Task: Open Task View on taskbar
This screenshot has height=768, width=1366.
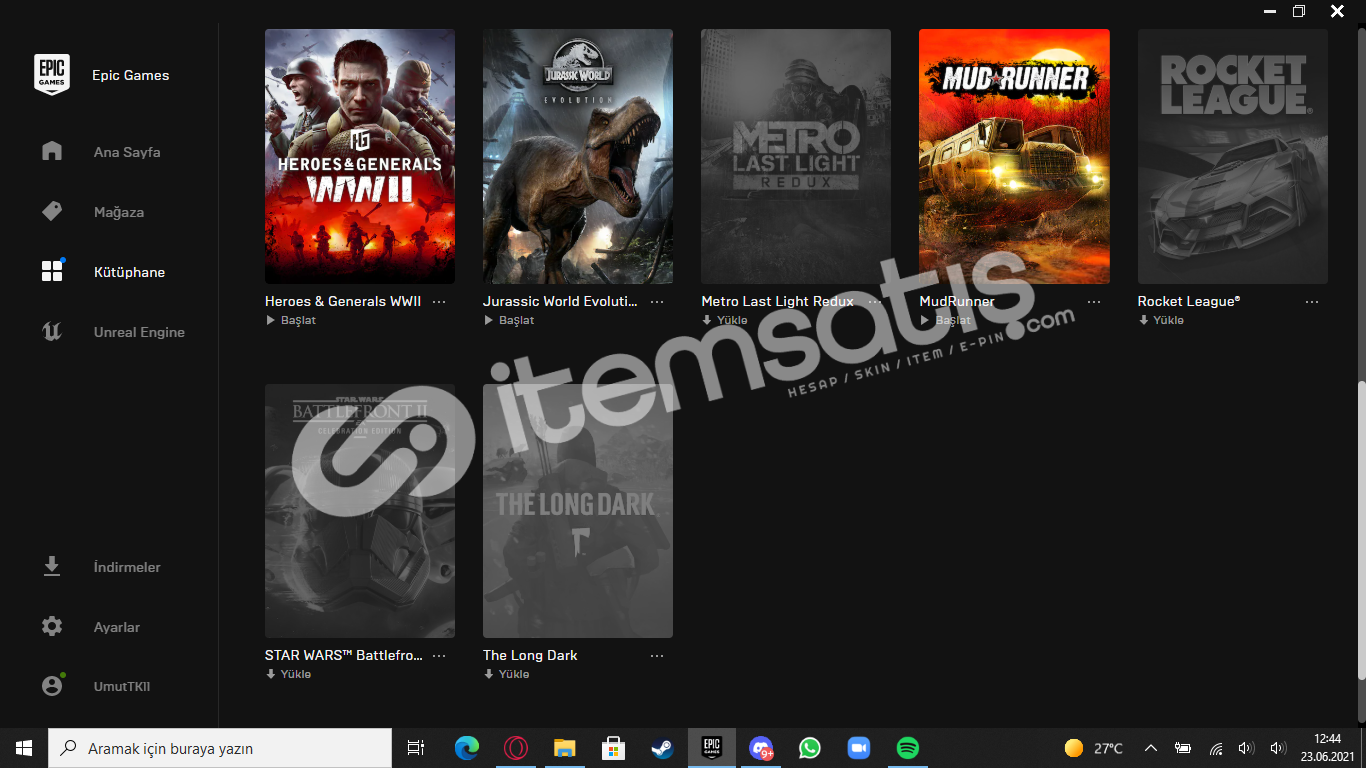Action: pyautogui.click(x=416, y=748)
